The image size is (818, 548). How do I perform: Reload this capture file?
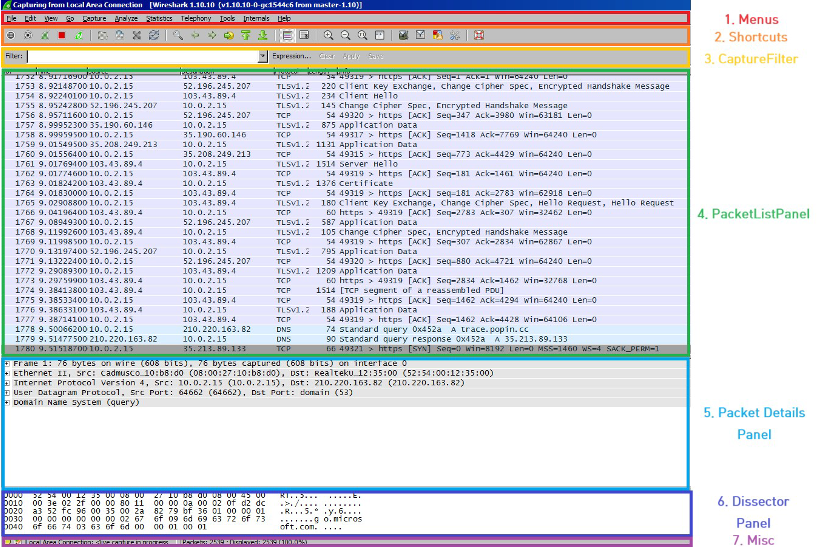[154, 35]
